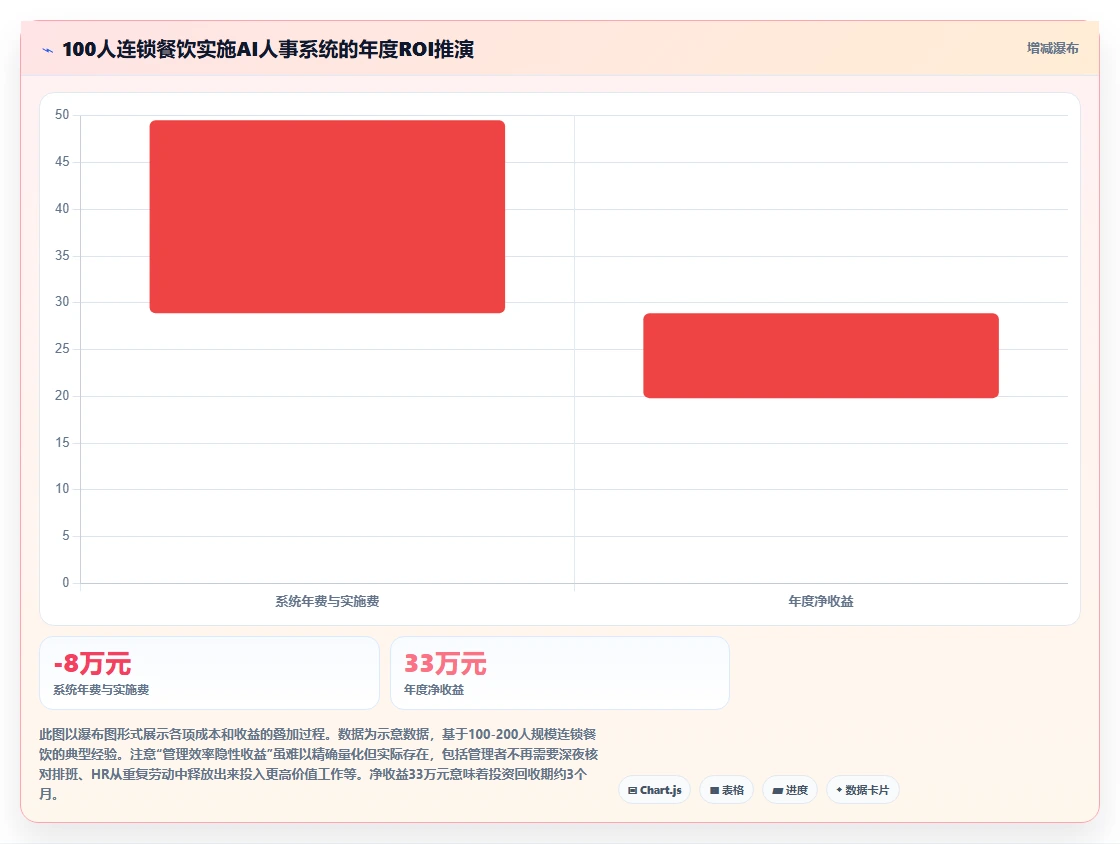Click y-axis value 10
The height and width of the screenshot is (844, 1120).
point(62,488)
